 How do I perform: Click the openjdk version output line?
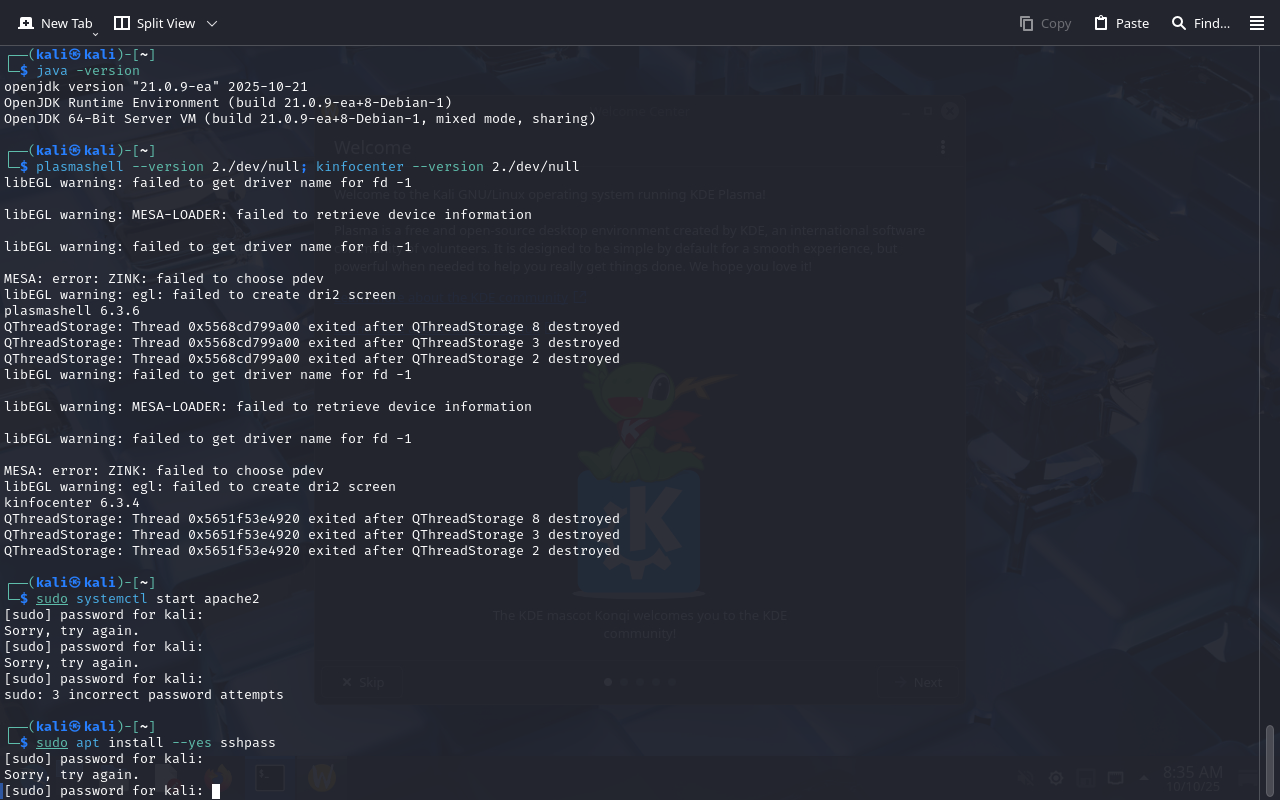point(156,87)
